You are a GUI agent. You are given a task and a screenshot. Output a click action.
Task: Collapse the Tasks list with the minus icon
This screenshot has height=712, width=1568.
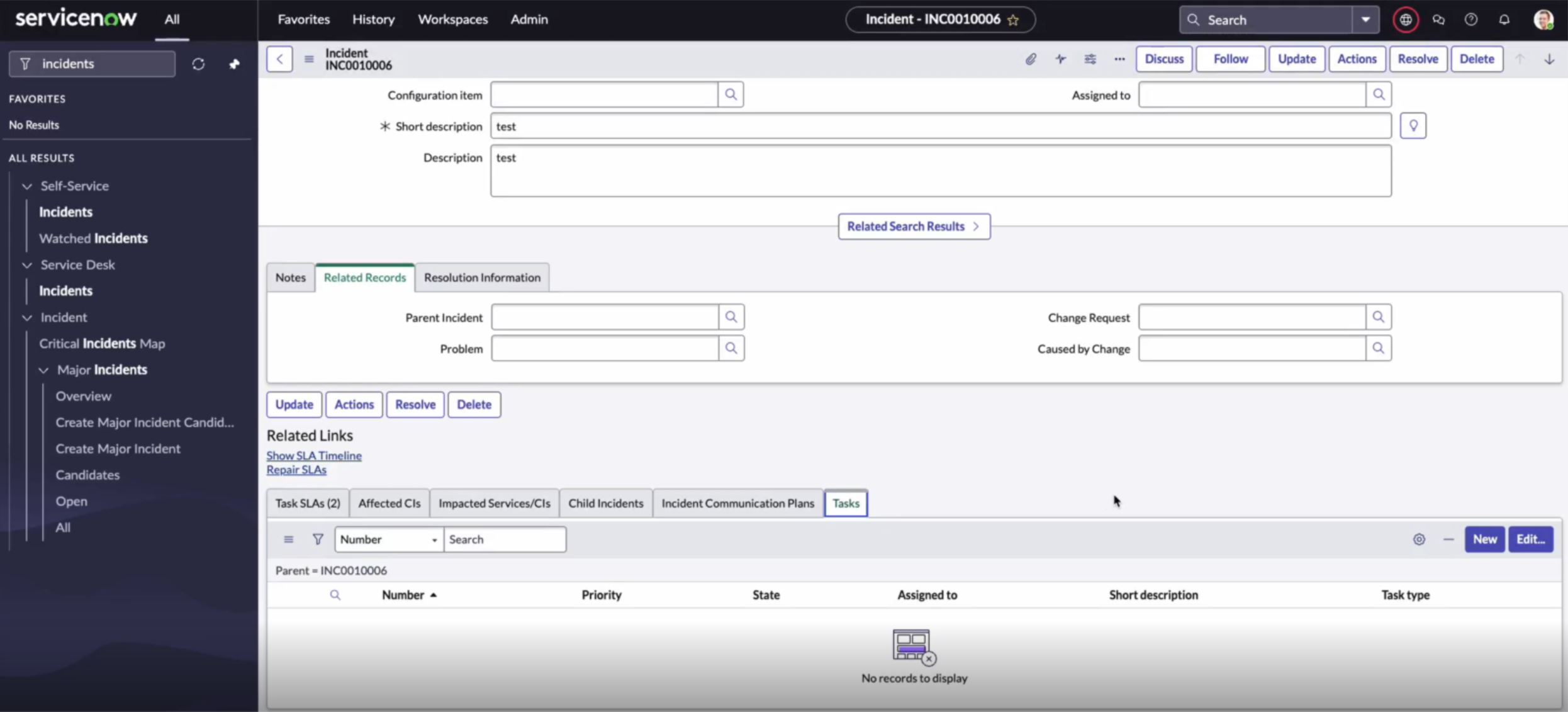click(1448, 540)
